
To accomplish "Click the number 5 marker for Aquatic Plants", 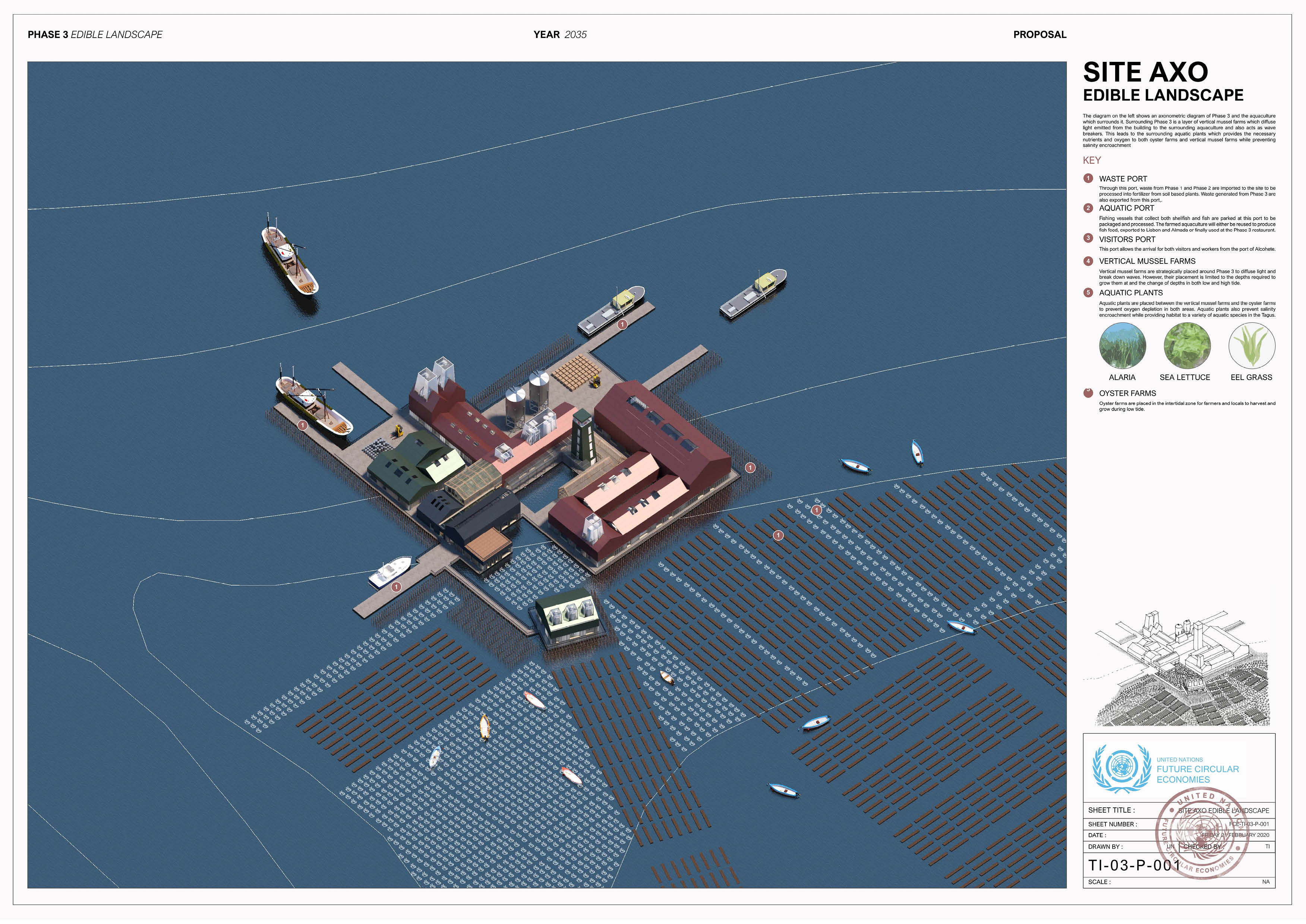I will [1088, 292].
